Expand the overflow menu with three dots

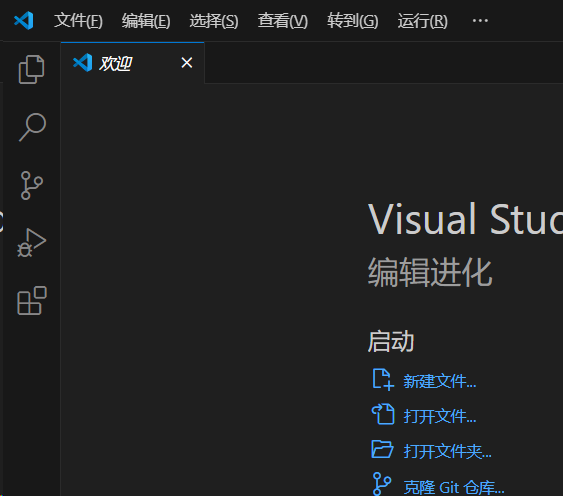click(x=480, y=20)
